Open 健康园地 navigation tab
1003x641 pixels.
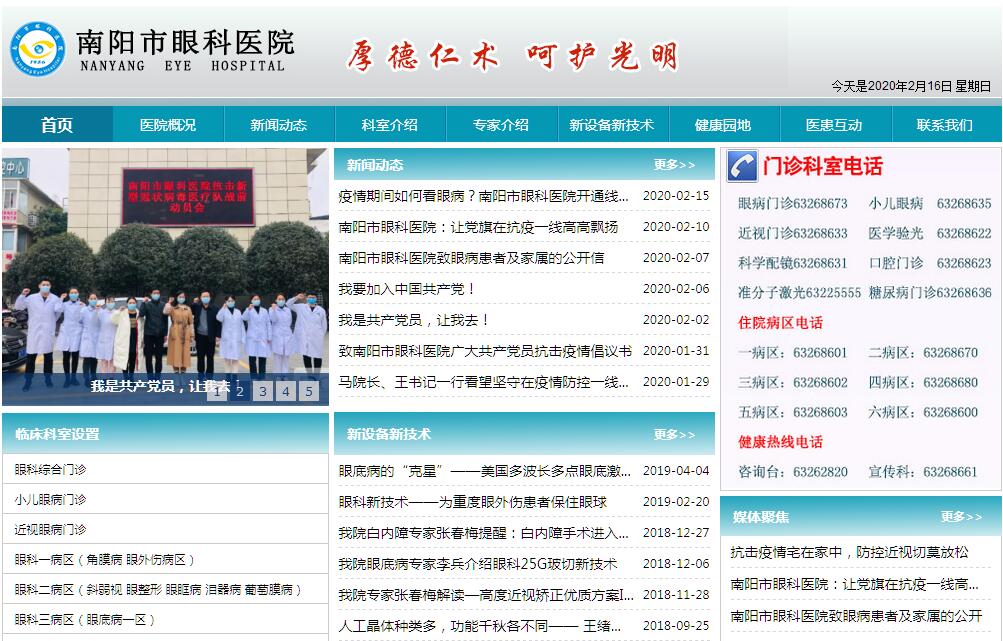click(722, 125)
